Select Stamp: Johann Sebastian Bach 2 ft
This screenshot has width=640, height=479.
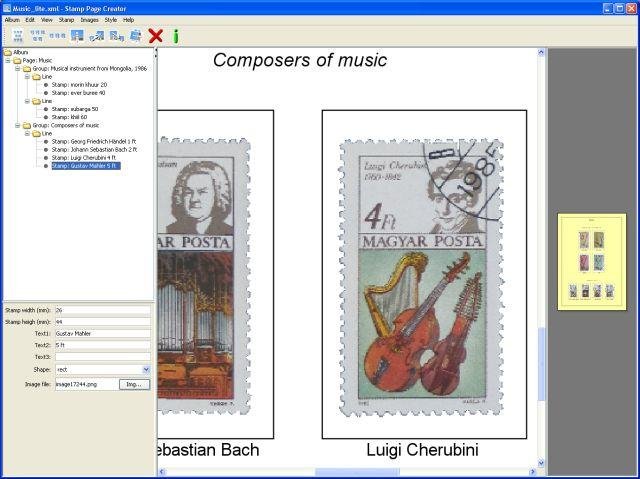coord(94,150)
